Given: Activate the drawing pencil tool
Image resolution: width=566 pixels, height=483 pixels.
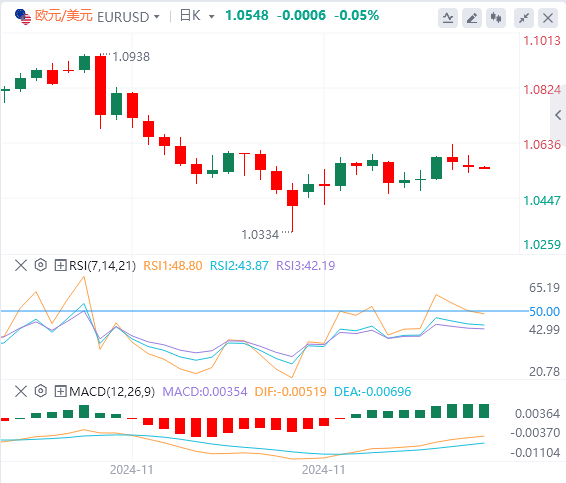Looking at the screenshot, I should 472,18.
